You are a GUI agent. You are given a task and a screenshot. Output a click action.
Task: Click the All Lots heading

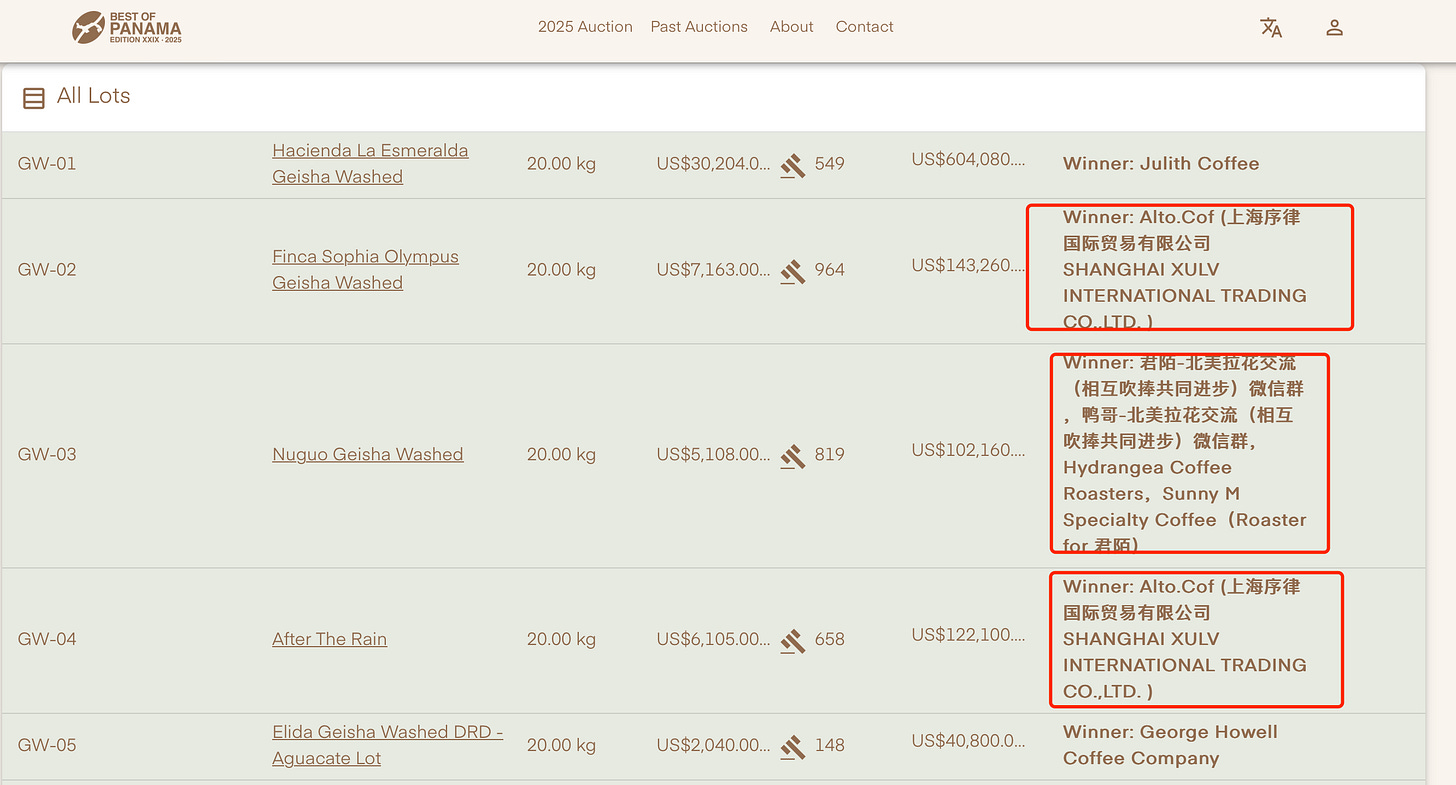point(93,96)
